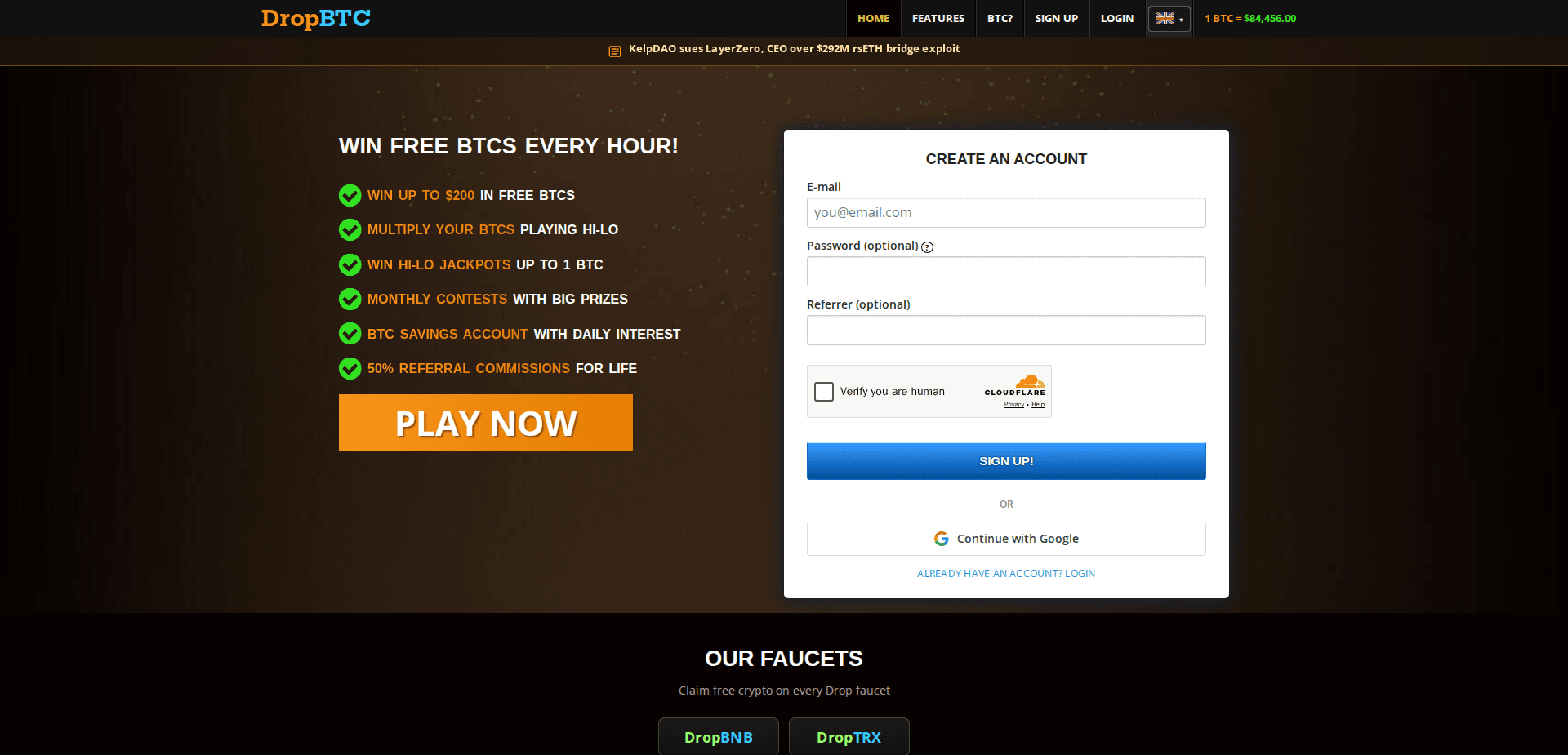Open the KelpDAO sues LayerZero headline

point(794,49)
